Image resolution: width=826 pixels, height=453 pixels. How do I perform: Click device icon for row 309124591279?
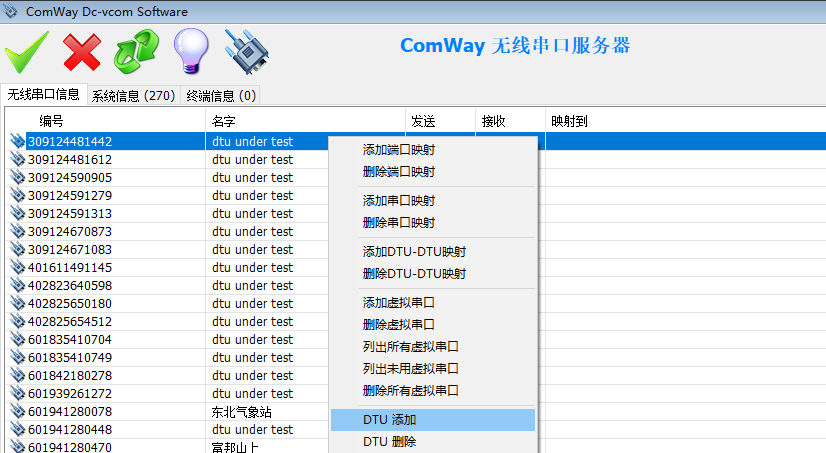click(x=17, y=195)
